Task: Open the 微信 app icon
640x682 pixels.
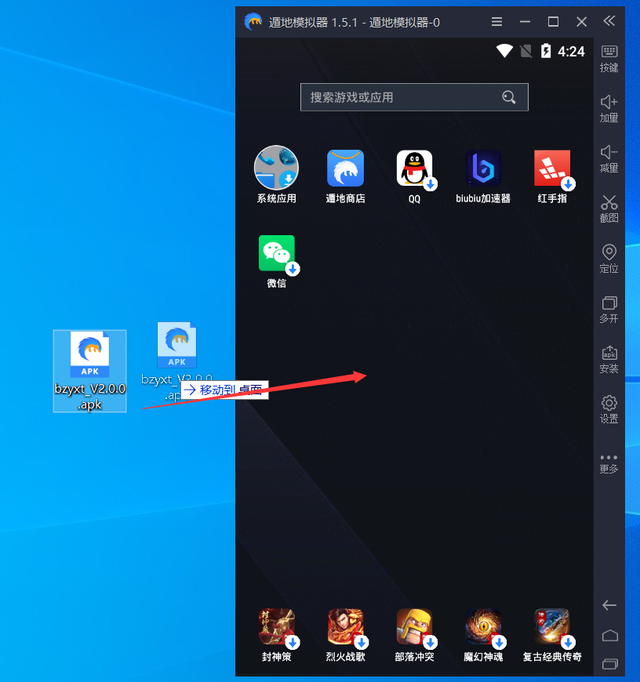Action: tap(277, 253)
